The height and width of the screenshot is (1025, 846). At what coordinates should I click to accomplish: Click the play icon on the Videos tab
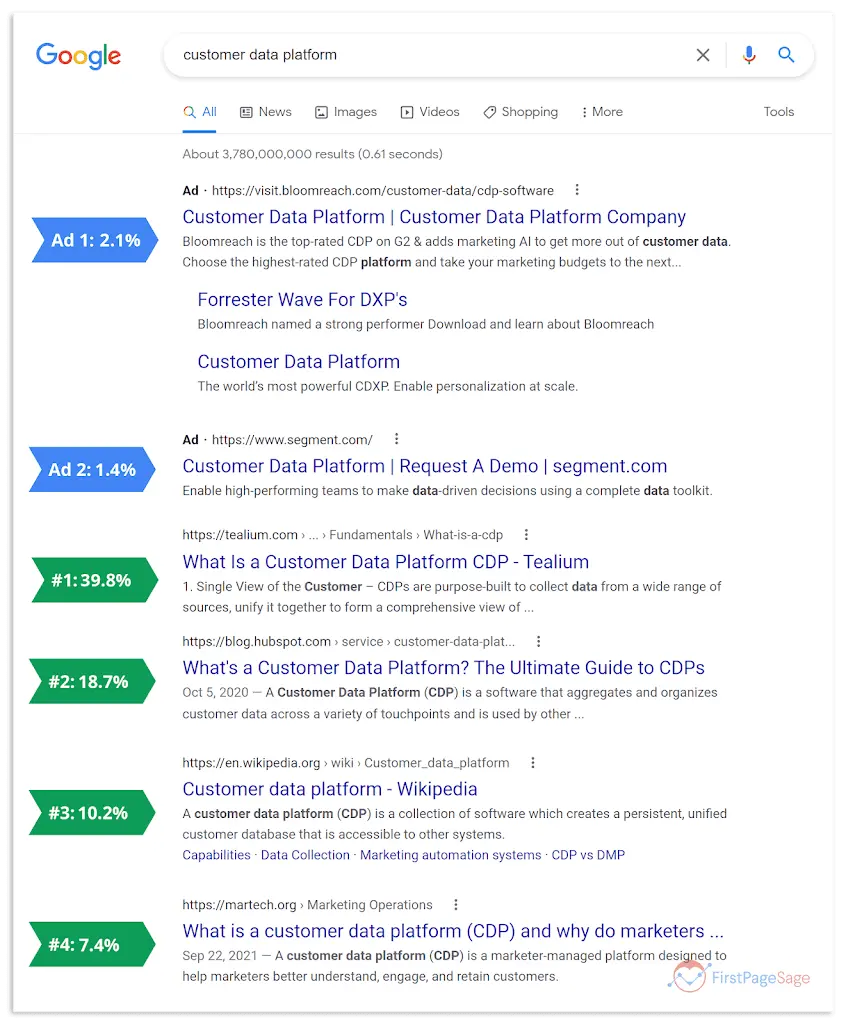pos(408,111)
